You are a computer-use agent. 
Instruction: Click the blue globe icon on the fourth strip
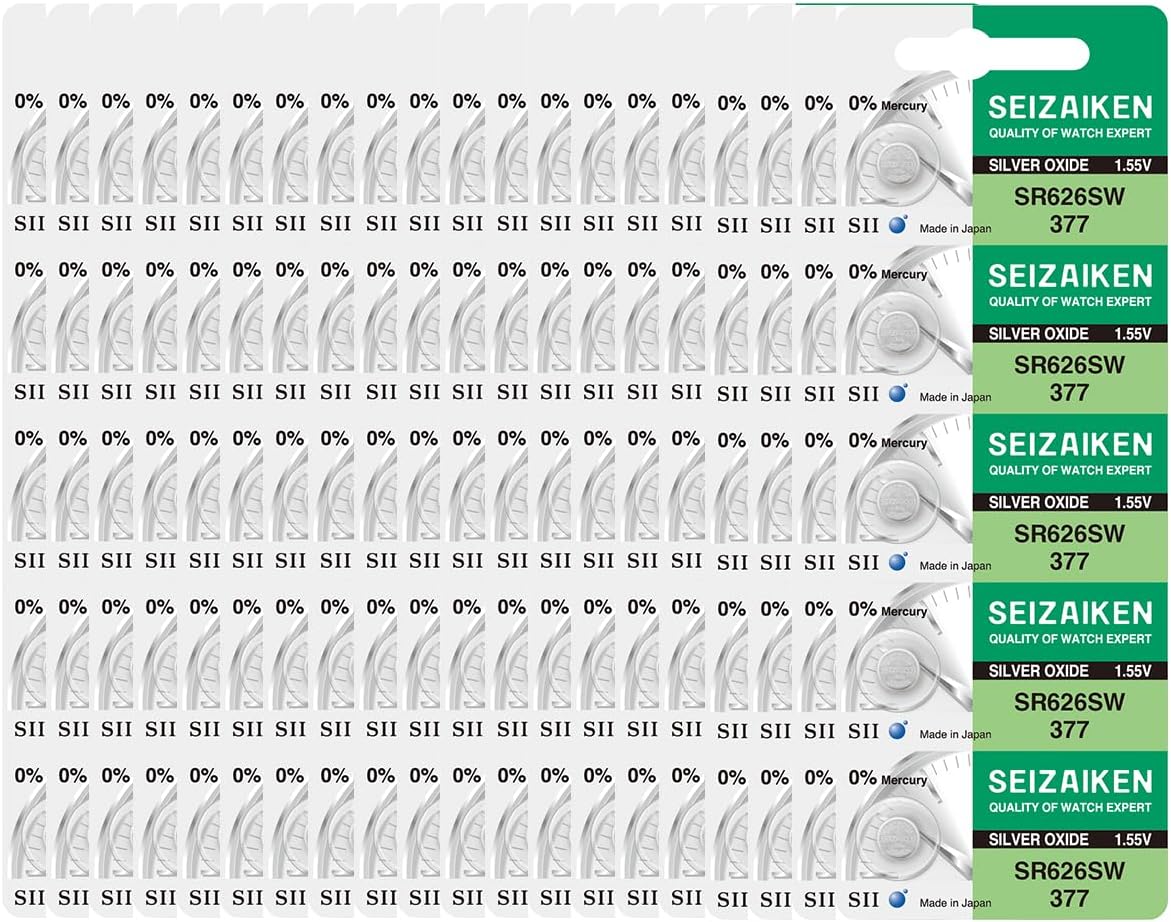(x=898, y=730)
